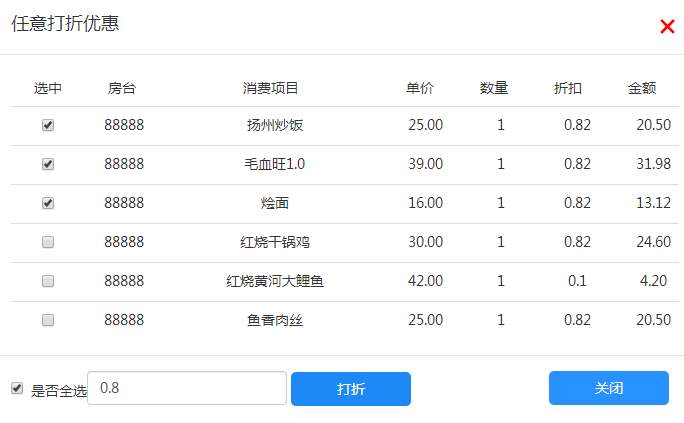Select the 金额 column header
The height and width of the screenshot is (423, 684).
(x=642, y=89)
